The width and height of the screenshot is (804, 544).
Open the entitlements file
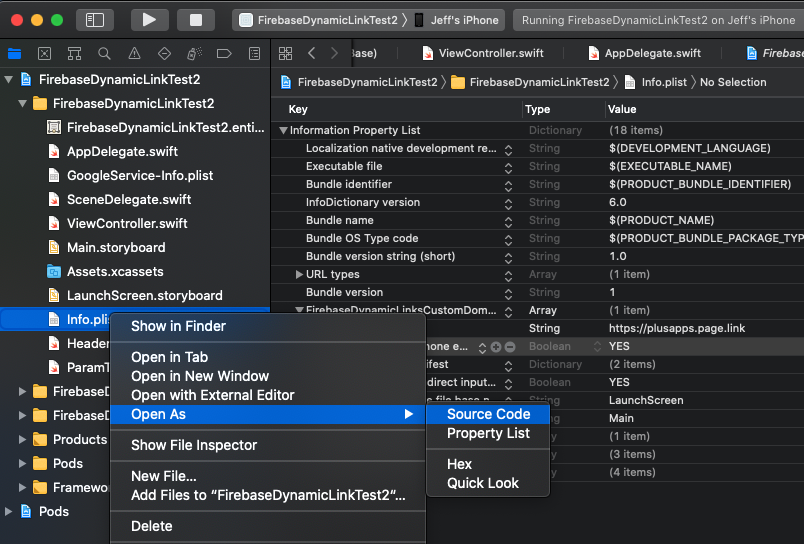coord(156,128)
